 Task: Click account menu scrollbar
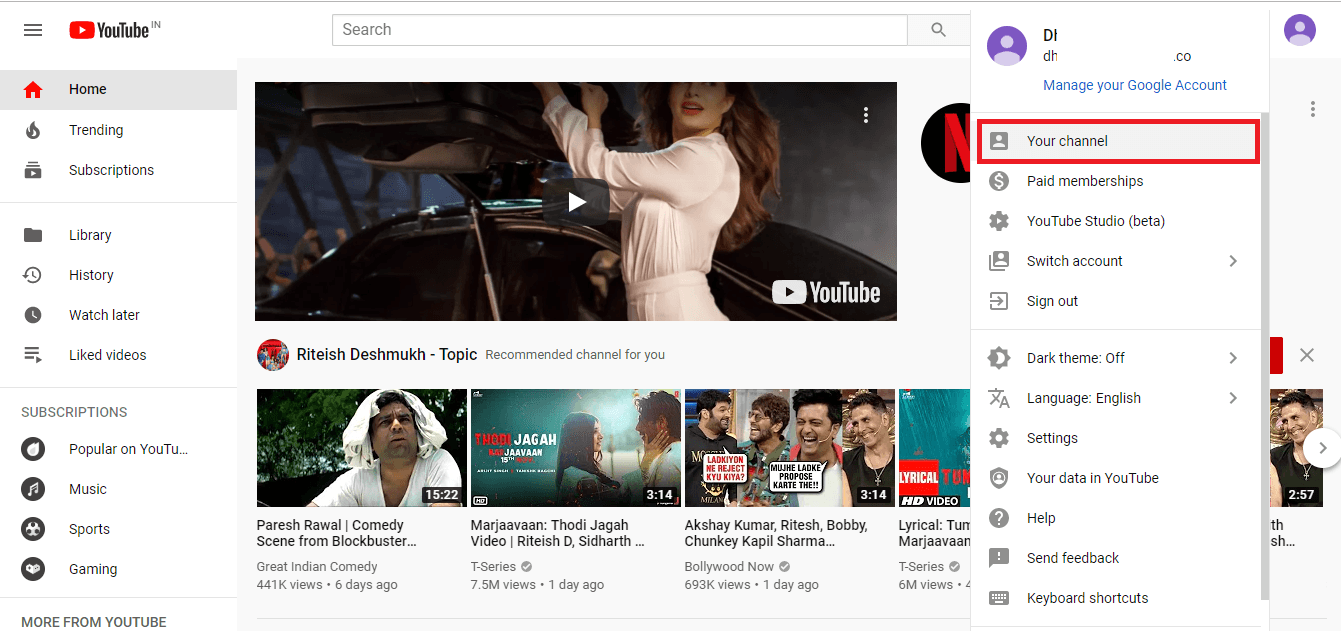(x=1264, y=355)
